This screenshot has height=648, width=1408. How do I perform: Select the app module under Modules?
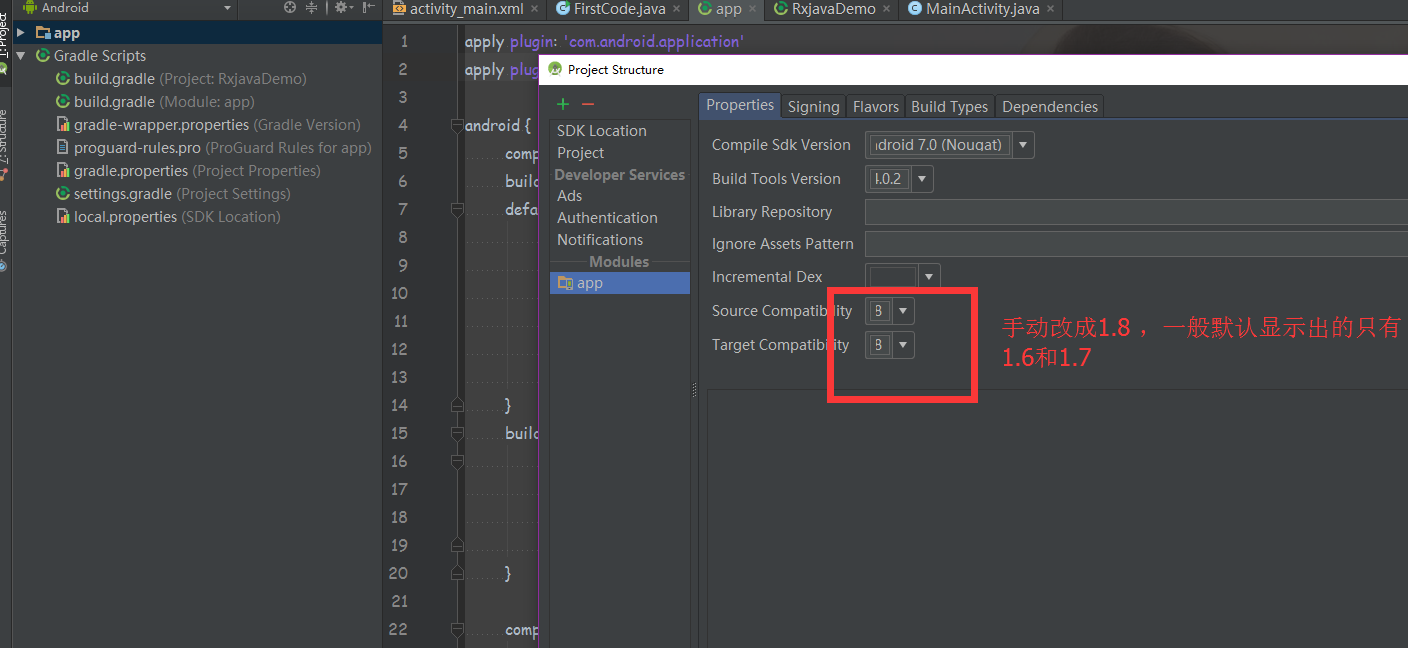620,283
